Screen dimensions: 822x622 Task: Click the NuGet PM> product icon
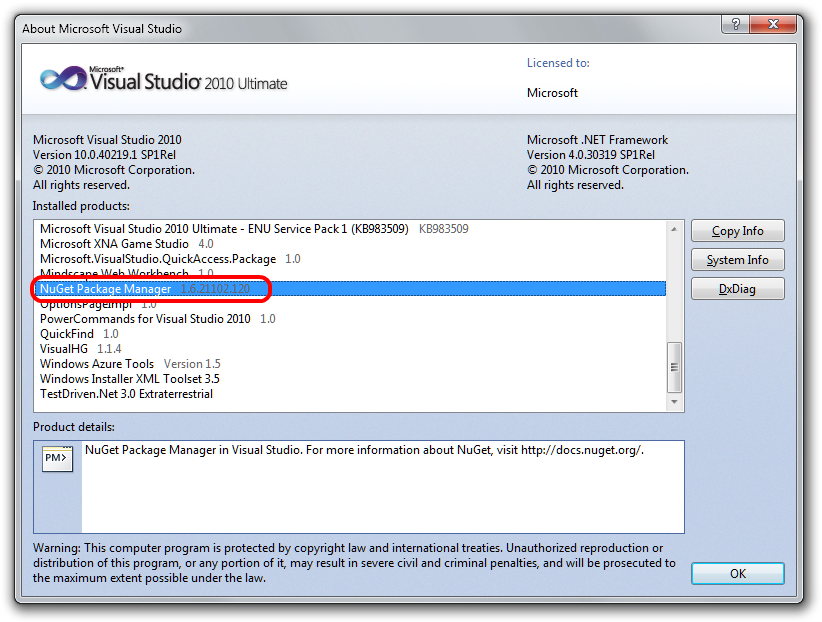[57, 459]
